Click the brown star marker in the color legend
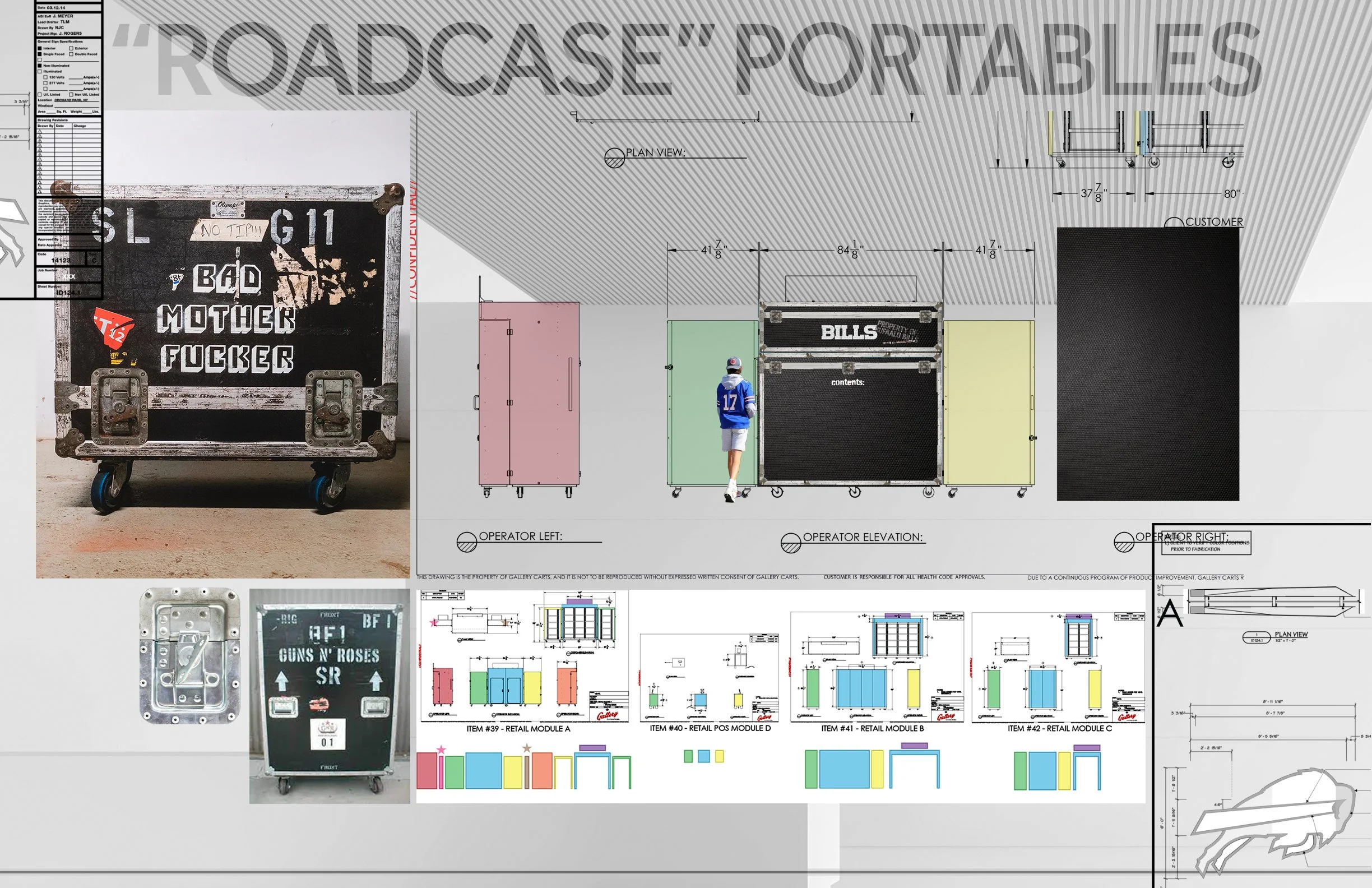 (x=526, y=748)
